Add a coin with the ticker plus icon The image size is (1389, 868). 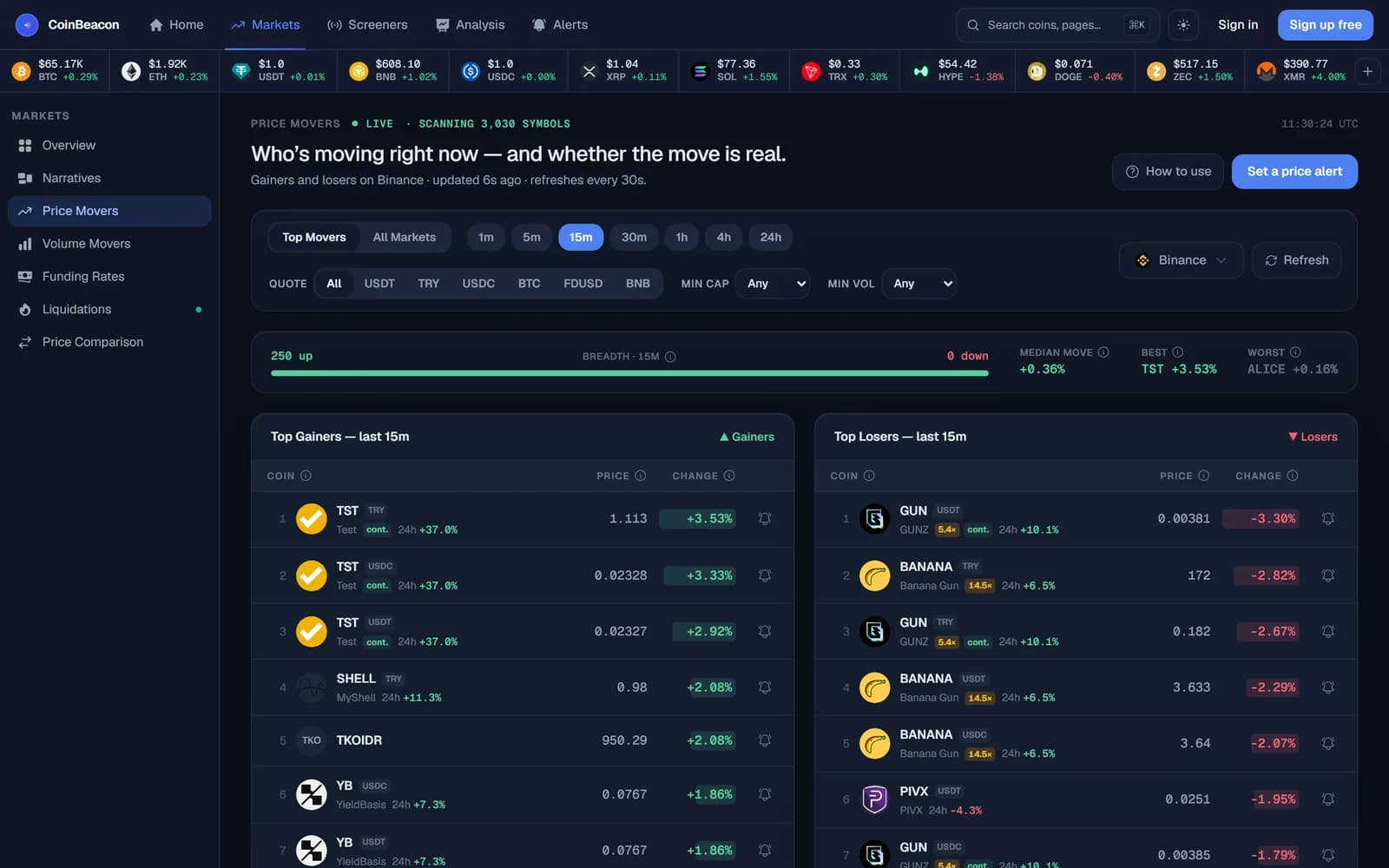pyautogui.click(x=1367, y=71)
